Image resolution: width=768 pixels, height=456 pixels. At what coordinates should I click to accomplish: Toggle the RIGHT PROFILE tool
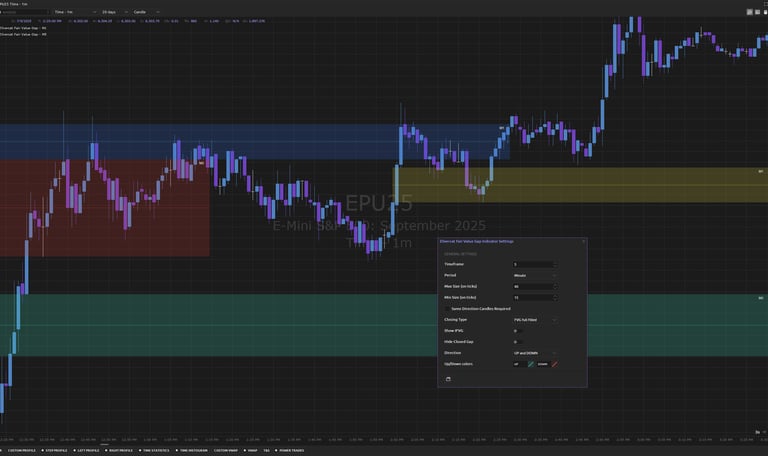point(119,451)
